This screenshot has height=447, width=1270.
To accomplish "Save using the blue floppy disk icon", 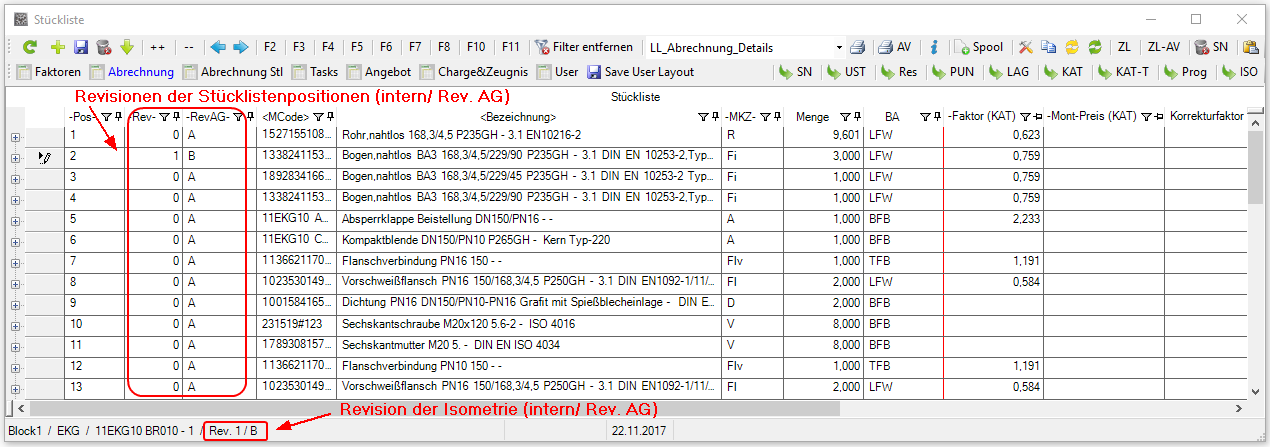I will coord(81,47).
